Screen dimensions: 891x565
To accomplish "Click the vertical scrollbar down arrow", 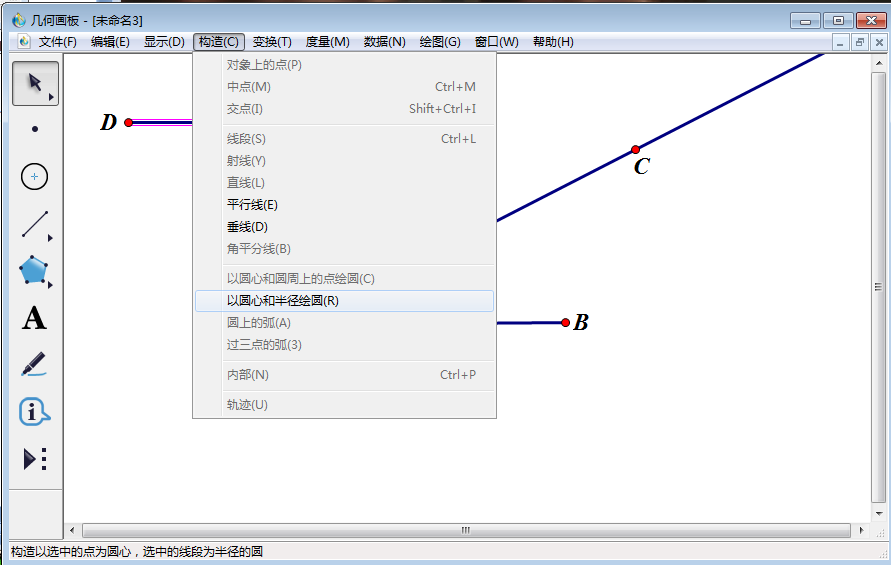I will [879, 513].
